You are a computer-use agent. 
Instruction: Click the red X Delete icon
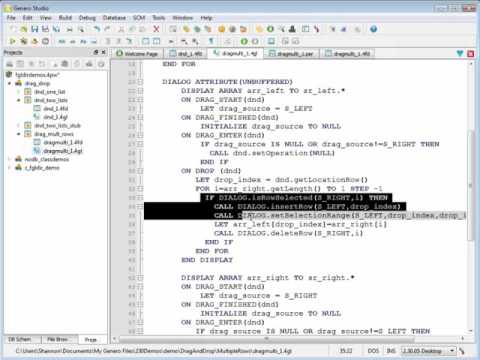click(x=156, y=29)
